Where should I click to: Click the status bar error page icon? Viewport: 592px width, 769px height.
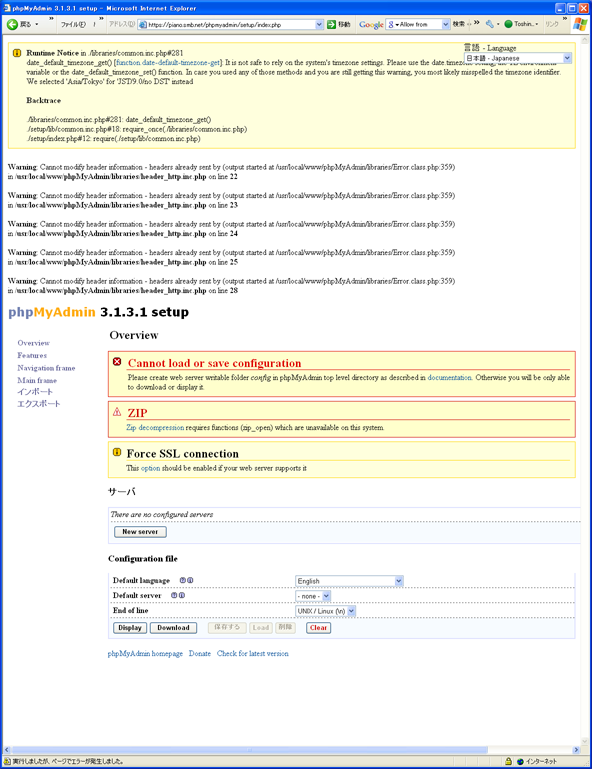click(6, 762)
